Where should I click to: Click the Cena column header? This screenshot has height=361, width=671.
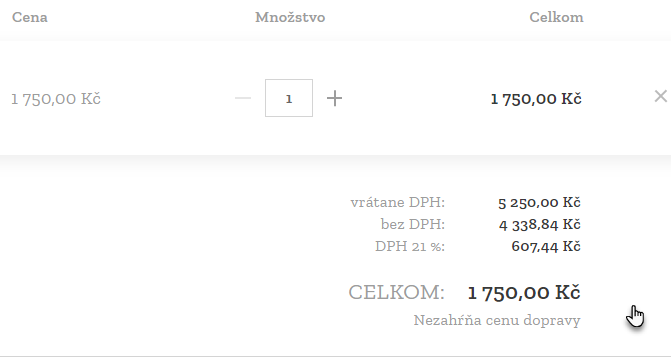pos(30,17)
